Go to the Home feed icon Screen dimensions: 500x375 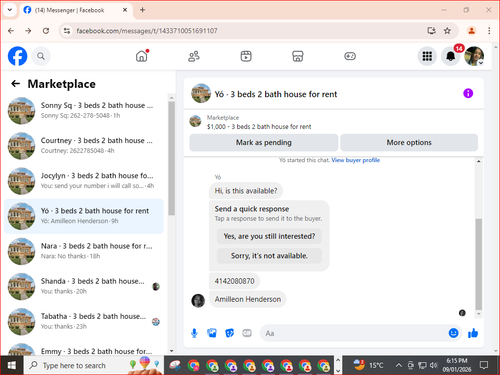[142, 56]
